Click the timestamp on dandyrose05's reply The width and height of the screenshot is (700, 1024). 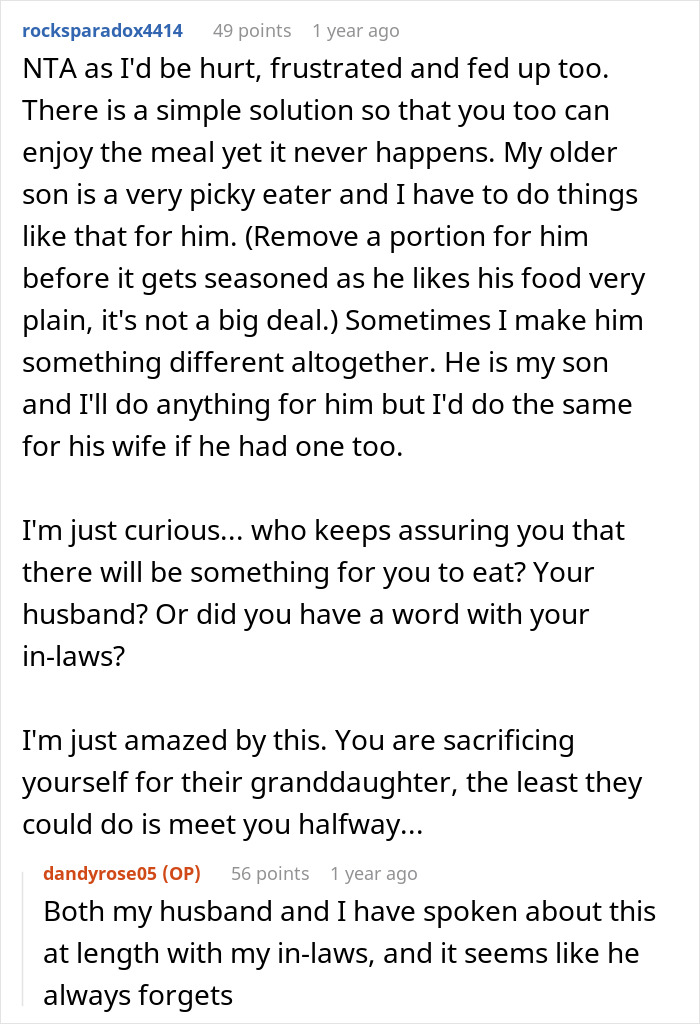(x=374, y=873)
